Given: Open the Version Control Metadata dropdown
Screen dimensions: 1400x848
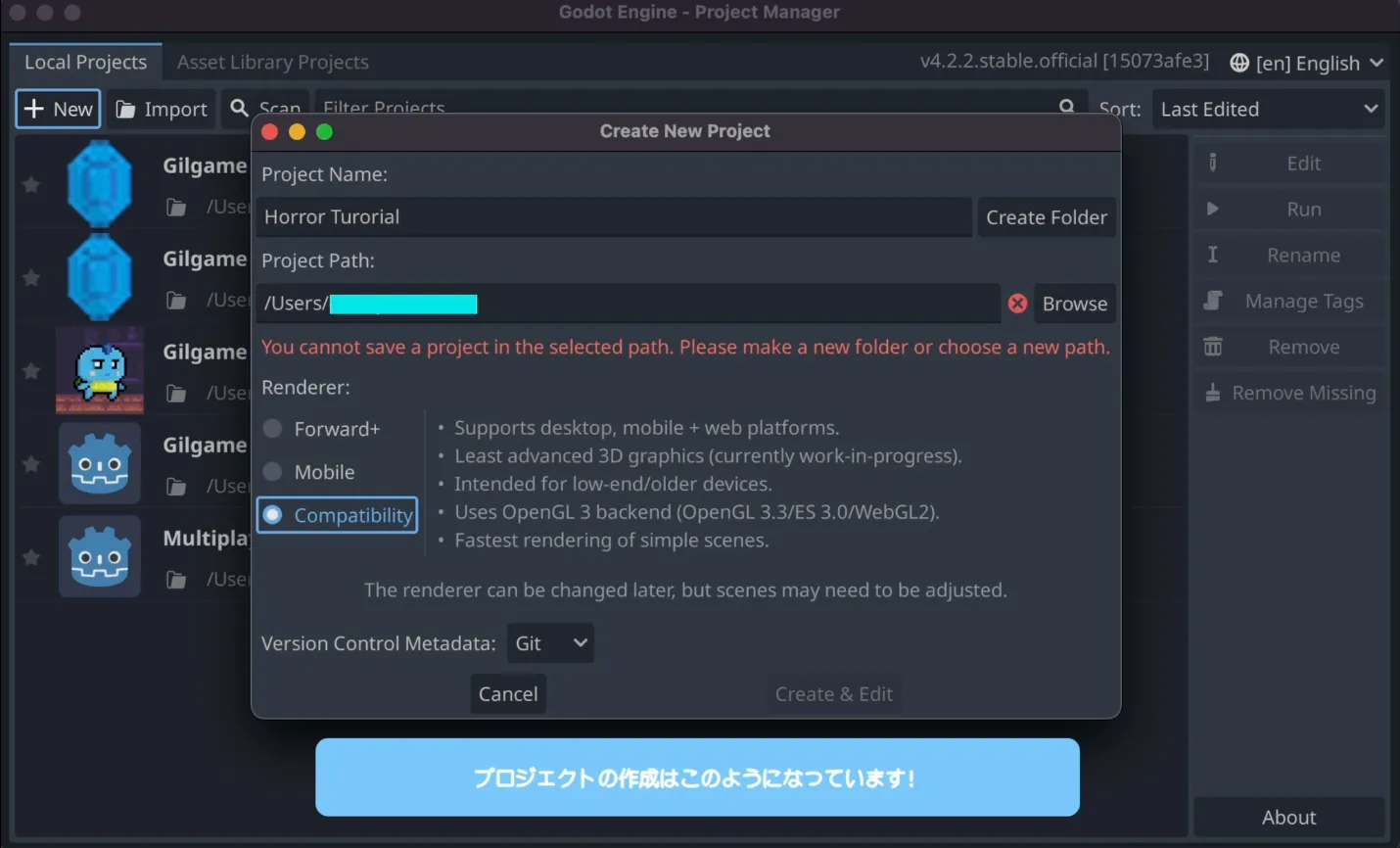Looking at the screenshot, I should [550, 643].
